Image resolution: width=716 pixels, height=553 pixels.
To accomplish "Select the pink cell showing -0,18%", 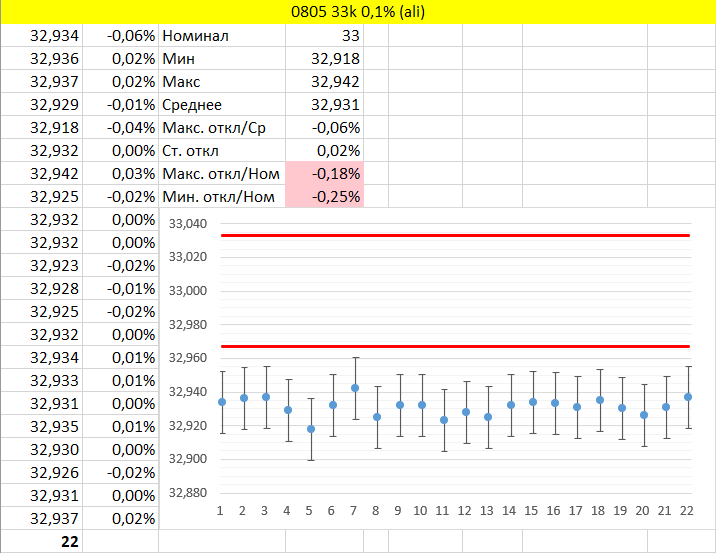I will 324,174.
